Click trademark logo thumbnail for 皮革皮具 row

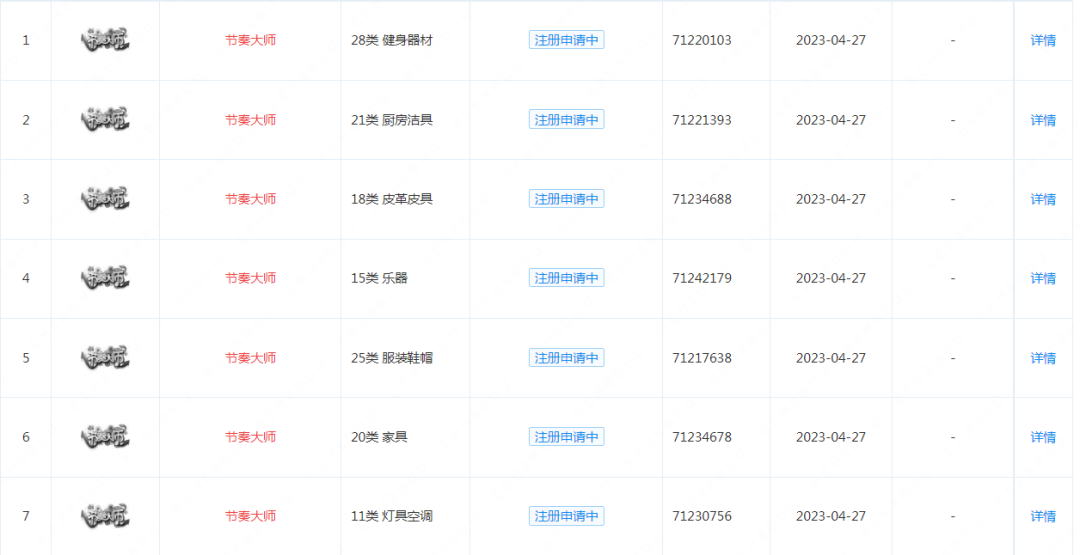[105, 199]
